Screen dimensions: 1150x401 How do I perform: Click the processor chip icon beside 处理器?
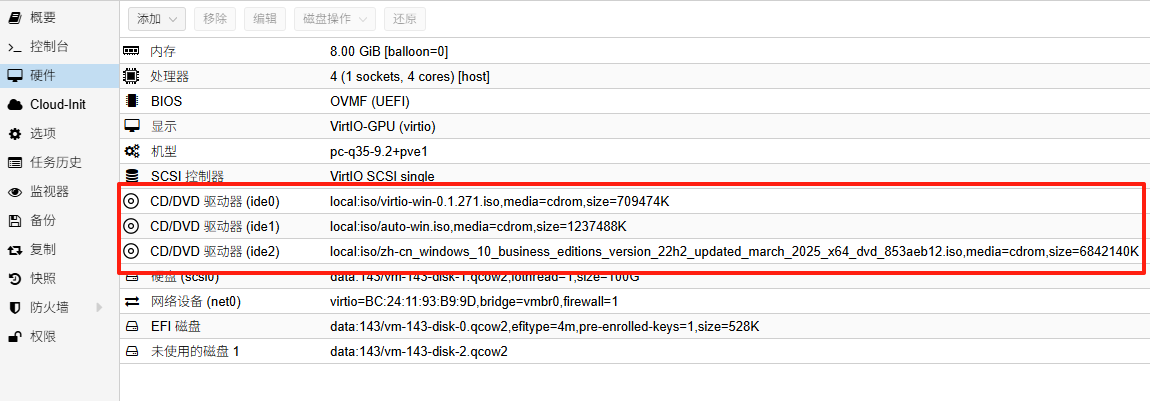pyautogui.click(x=131, y=76)
